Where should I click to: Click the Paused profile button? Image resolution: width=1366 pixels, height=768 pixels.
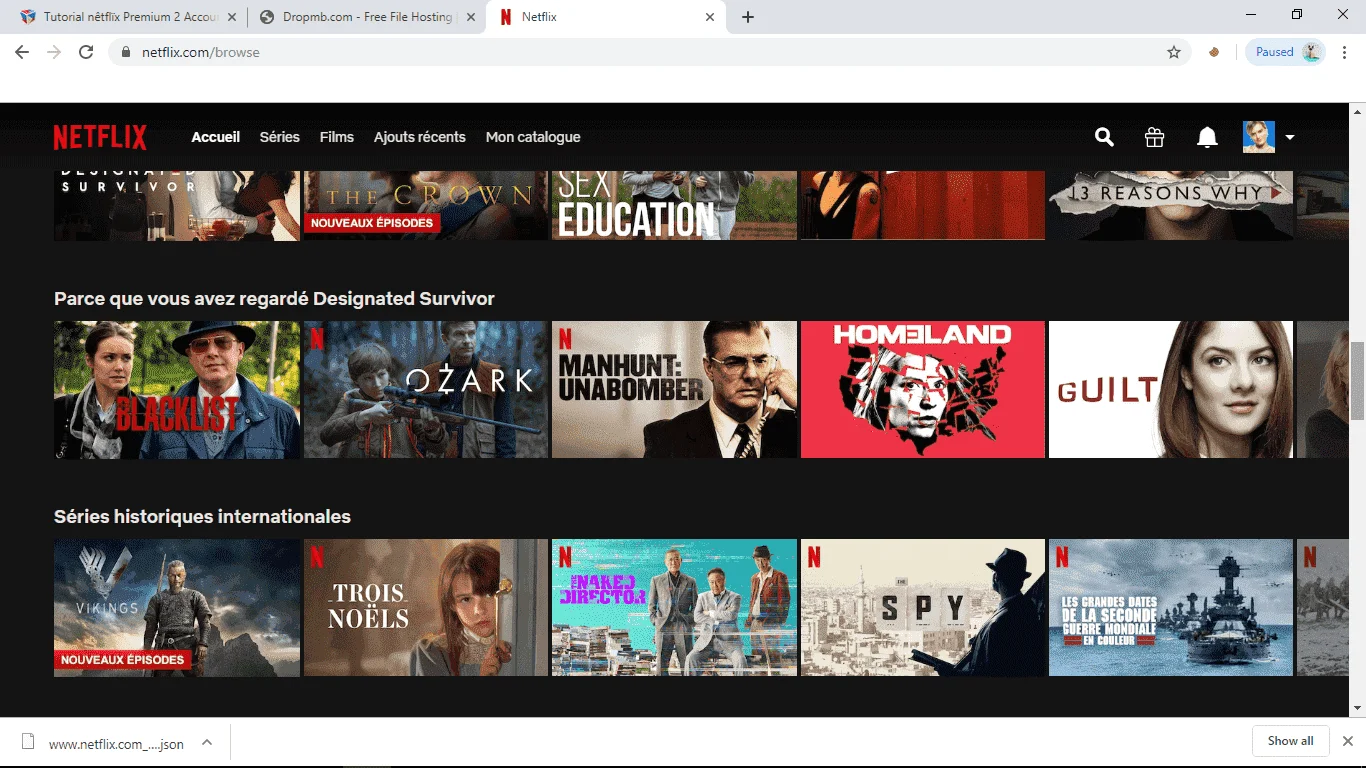click(x=1285, y=52)
